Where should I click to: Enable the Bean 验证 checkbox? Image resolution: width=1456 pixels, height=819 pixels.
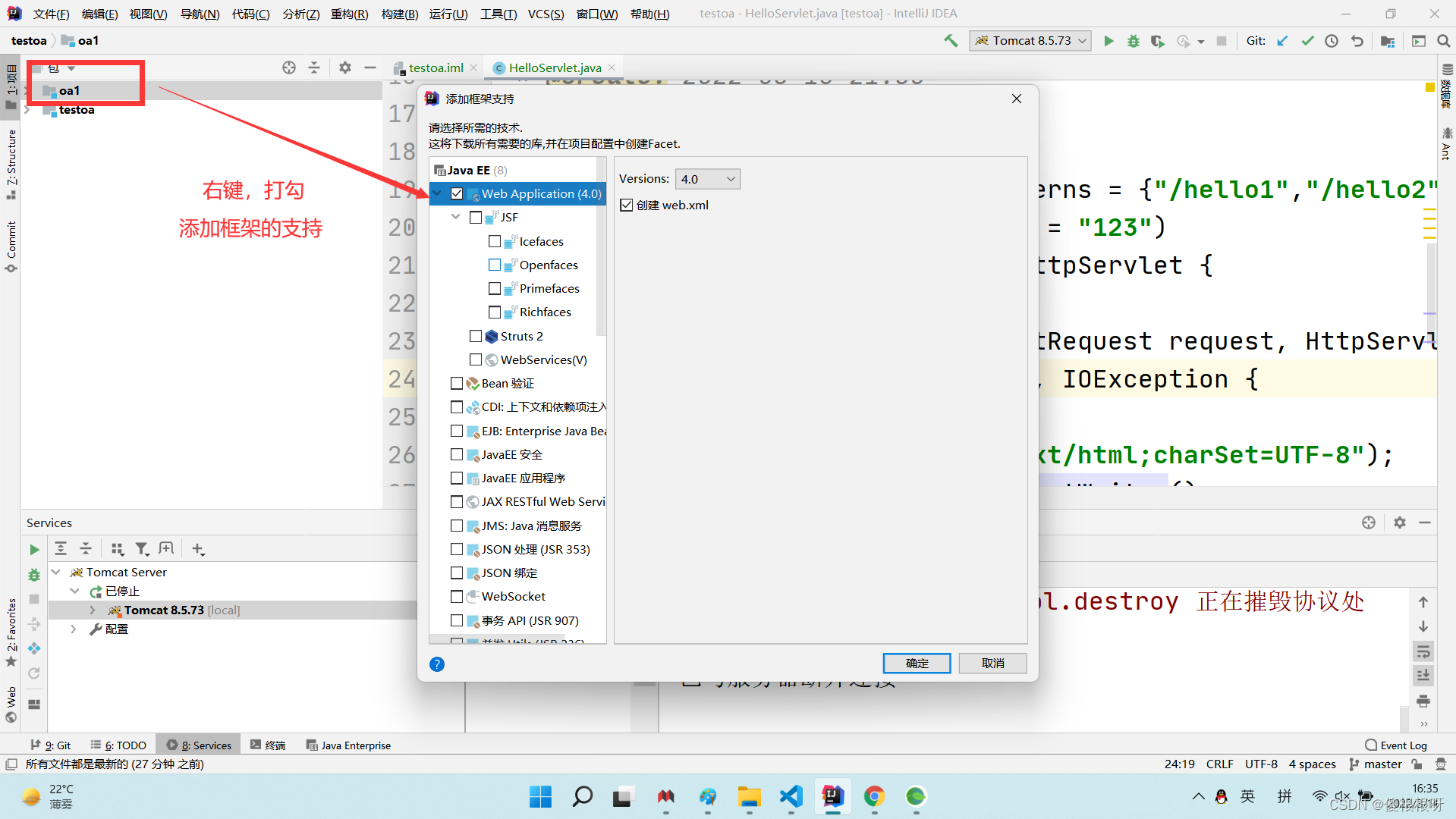[457, 383]
